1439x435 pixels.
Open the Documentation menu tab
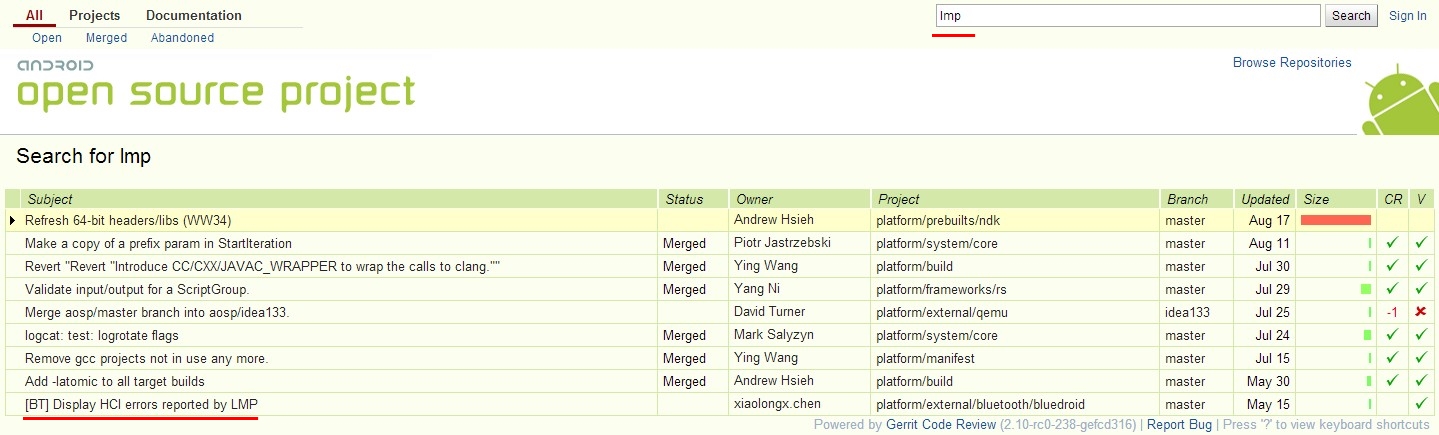point(194,15)
